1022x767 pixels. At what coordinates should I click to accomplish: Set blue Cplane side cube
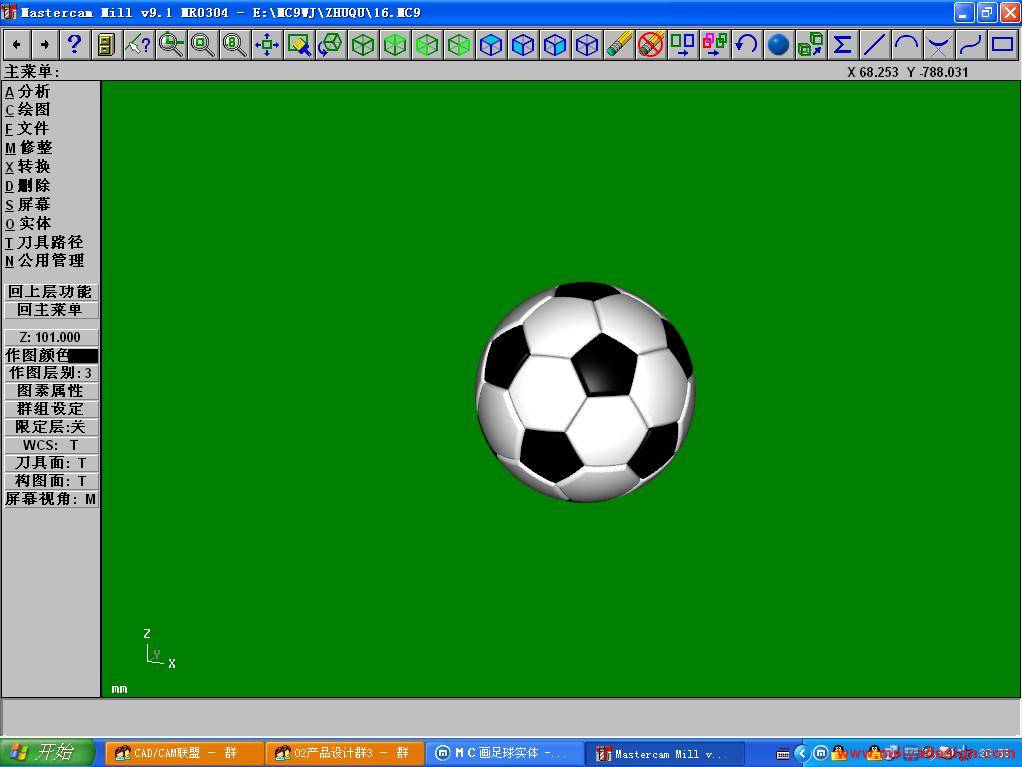pos(555,44)
